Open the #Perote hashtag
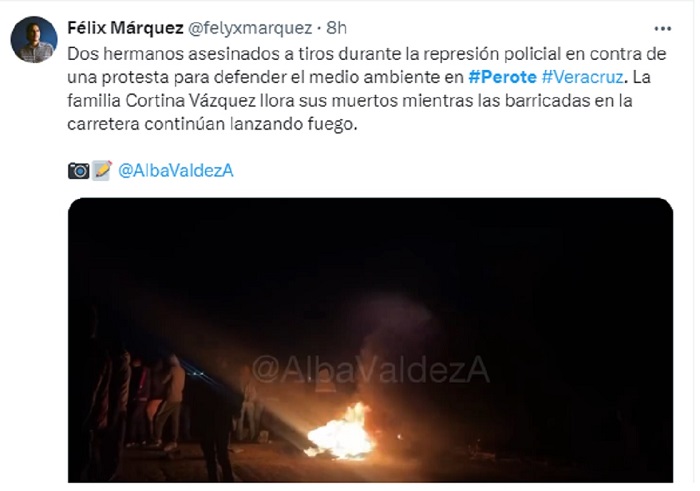 coord(502,77)
